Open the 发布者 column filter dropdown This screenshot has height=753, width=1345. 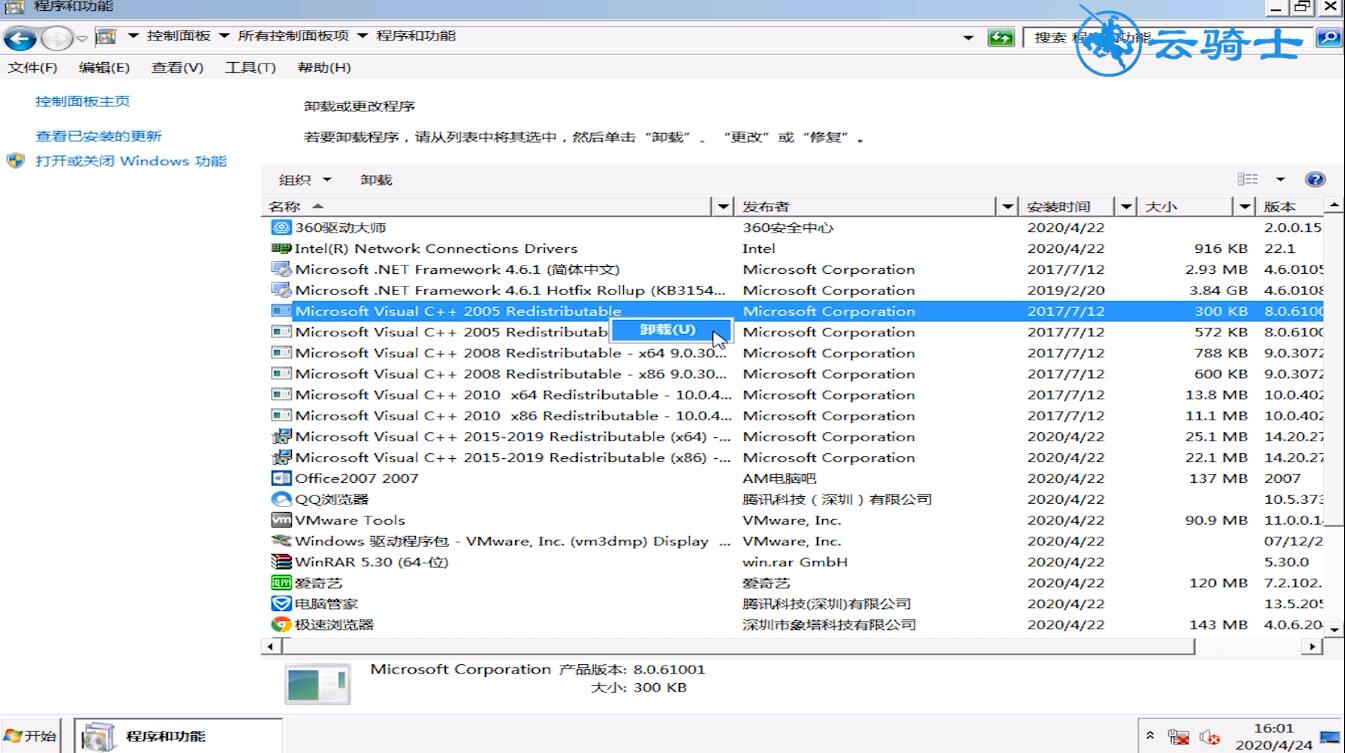click(x=1008, y=207)
